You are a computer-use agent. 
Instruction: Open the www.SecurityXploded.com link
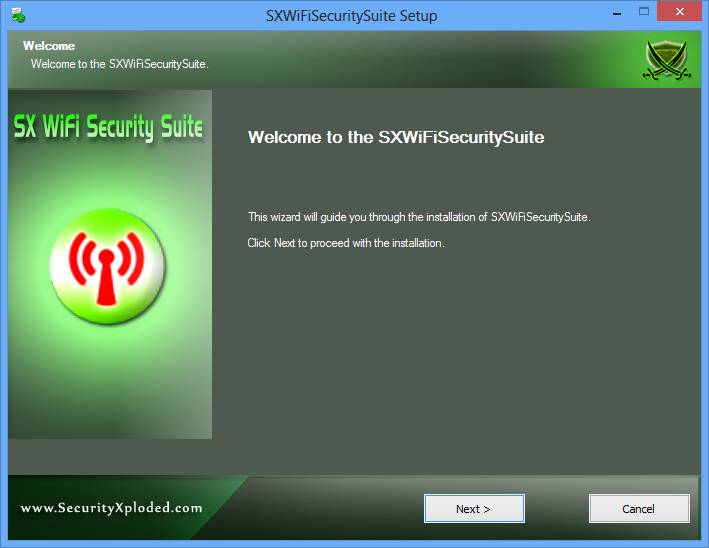[111, 508]
